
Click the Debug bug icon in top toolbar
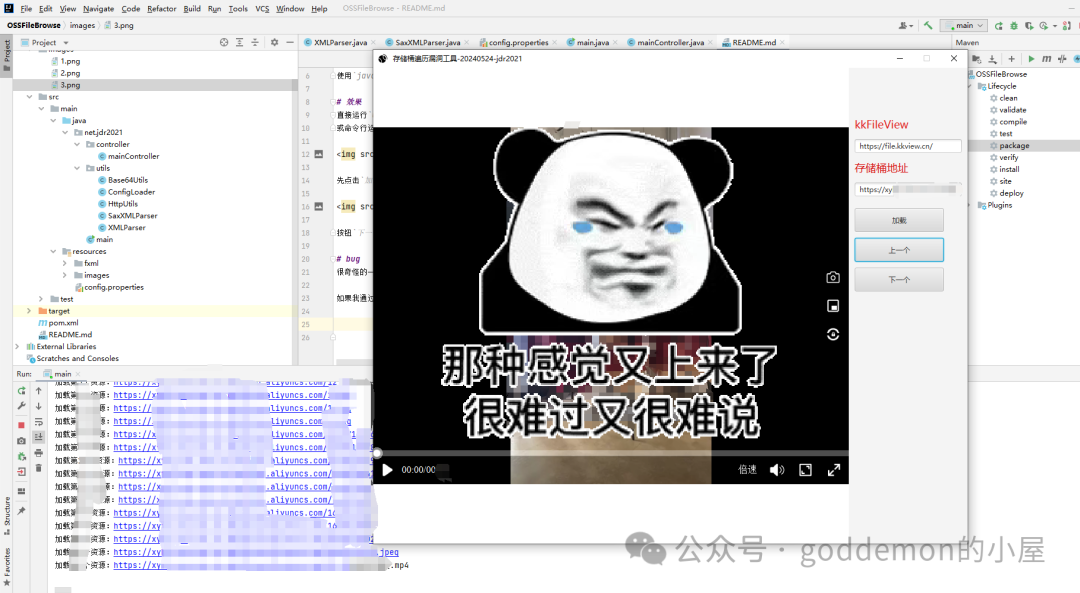point(1014,25)
